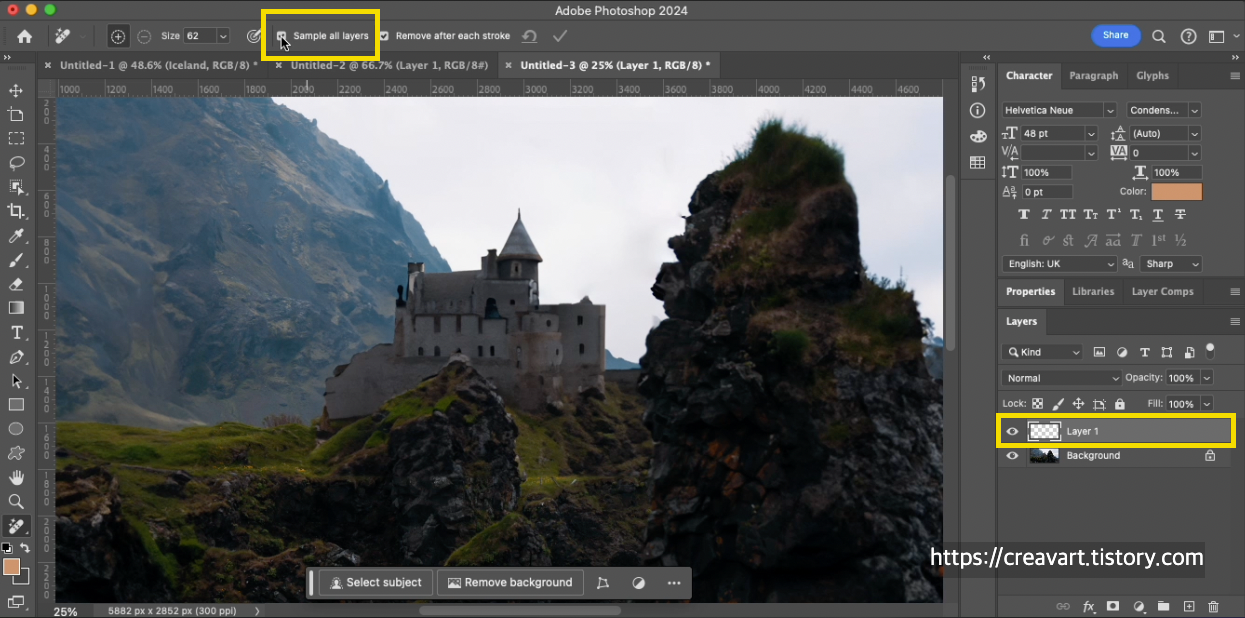Click the Create new layer button
1245x618 pixels.
pos(1189,606)
